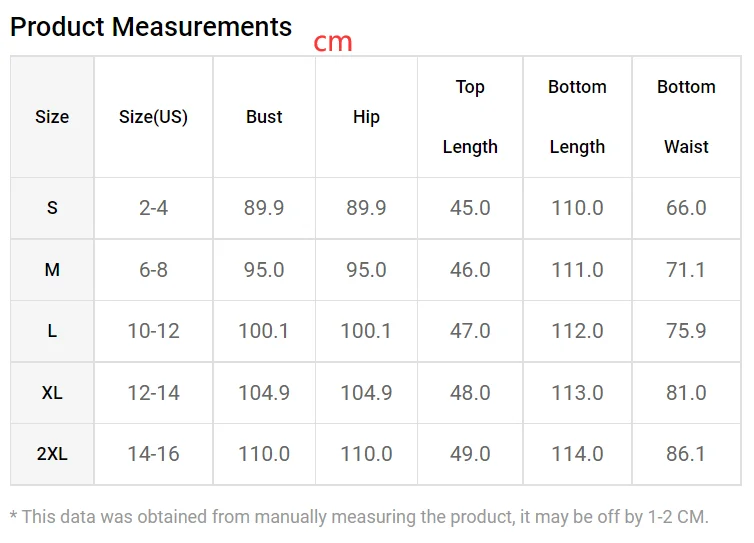Click the 47.0 top length value

[470, 331]
